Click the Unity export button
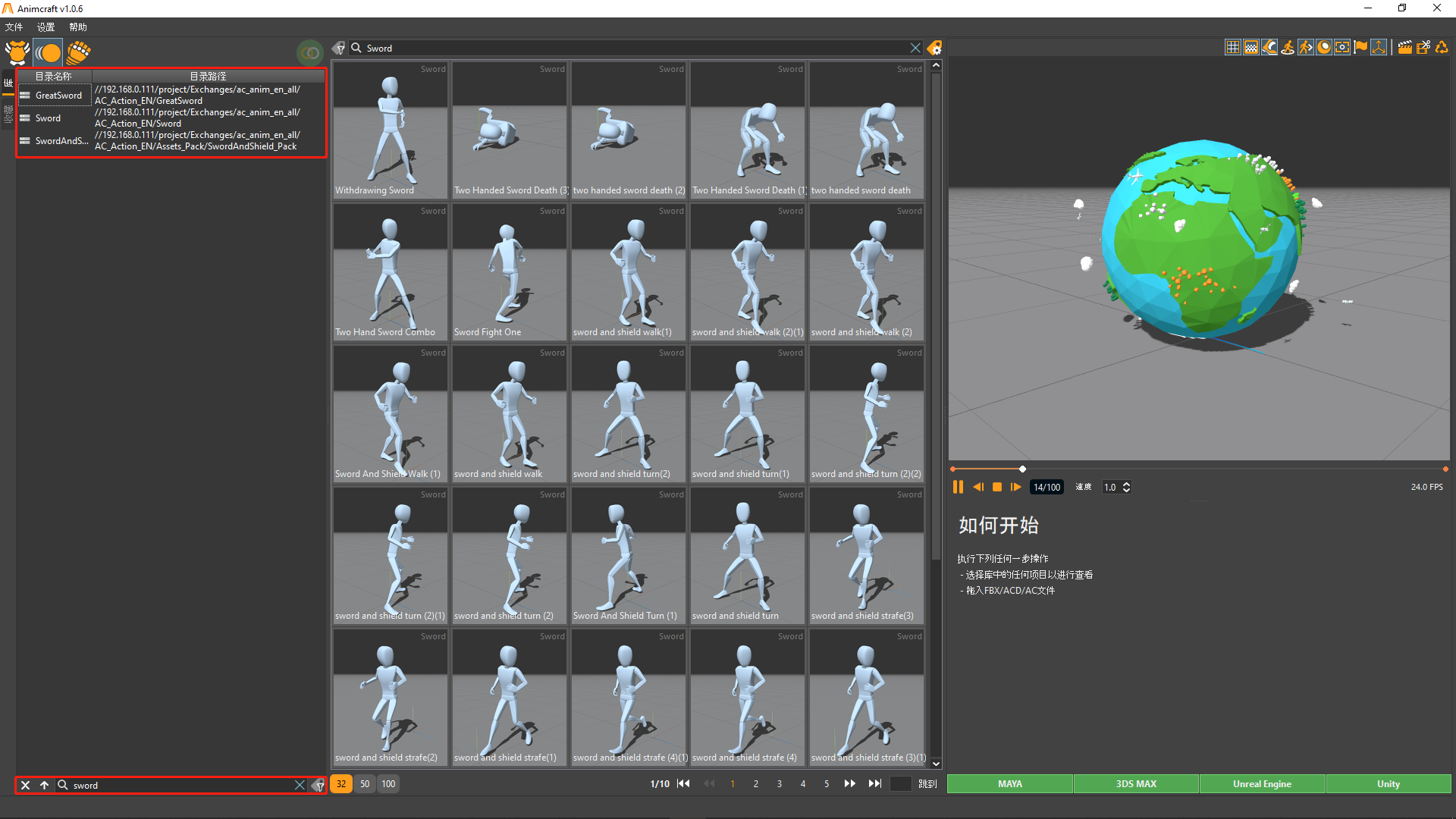This screenshot has height=819, width=1456. [1389, 783]
